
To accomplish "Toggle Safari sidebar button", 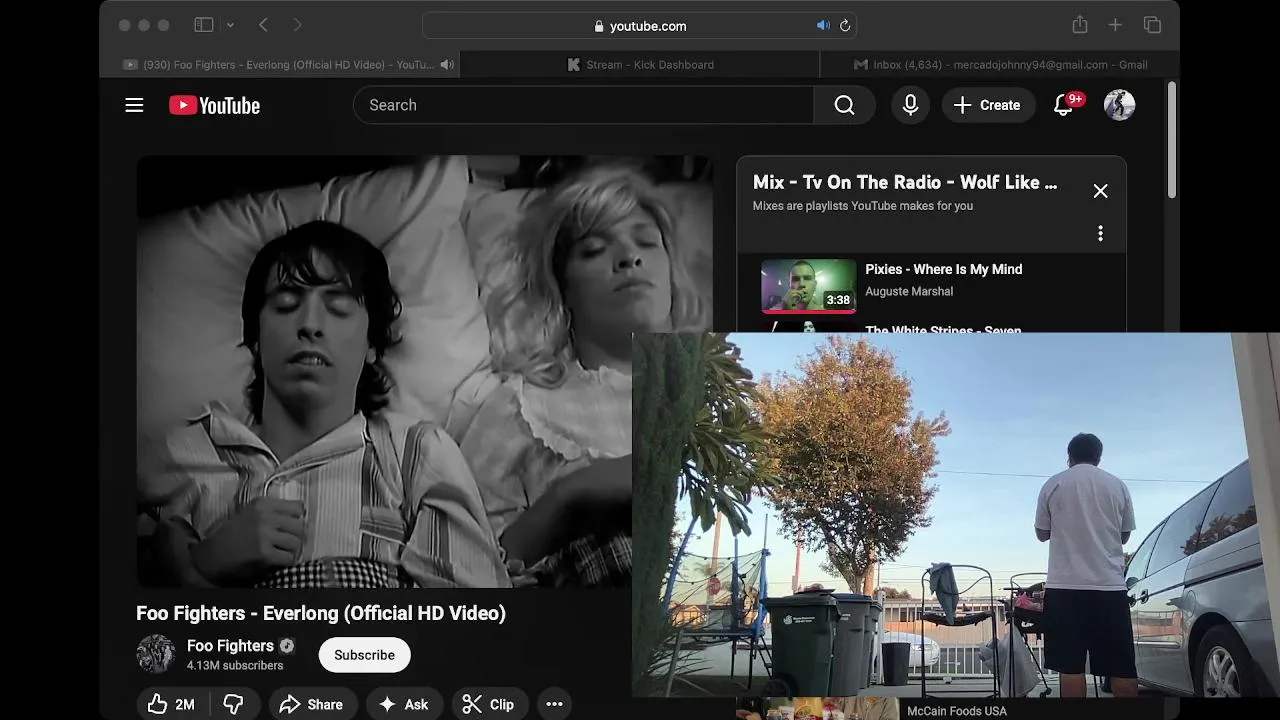I will [203, 25].
